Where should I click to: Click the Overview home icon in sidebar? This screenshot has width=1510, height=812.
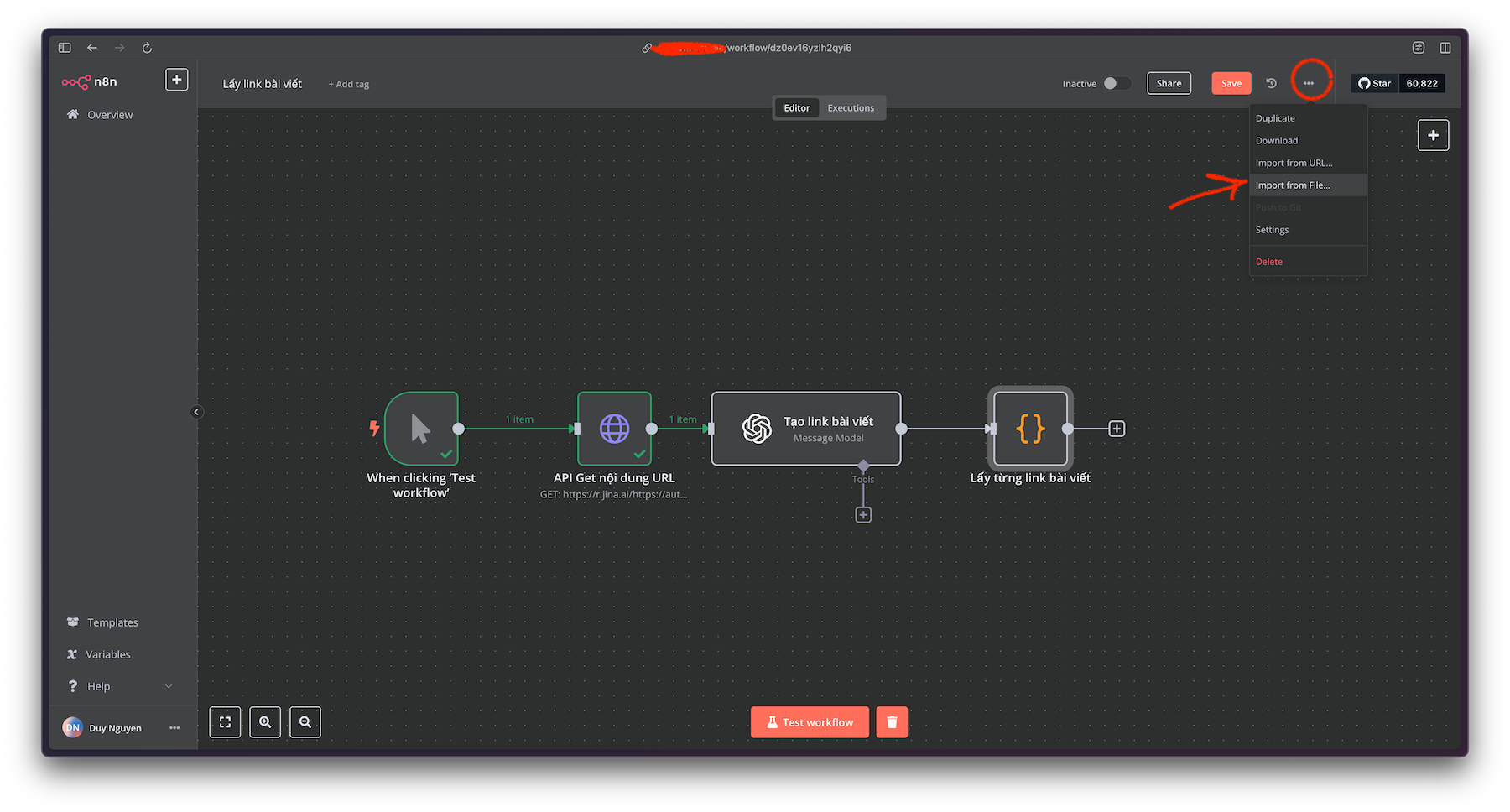[73, 114]
